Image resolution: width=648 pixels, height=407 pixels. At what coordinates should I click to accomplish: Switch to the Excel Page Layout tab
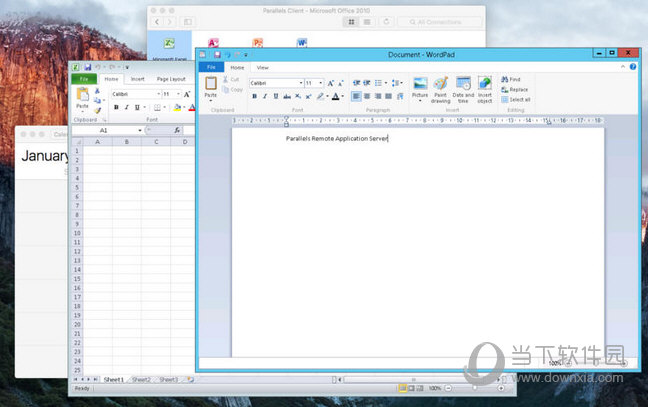[171, 79]
